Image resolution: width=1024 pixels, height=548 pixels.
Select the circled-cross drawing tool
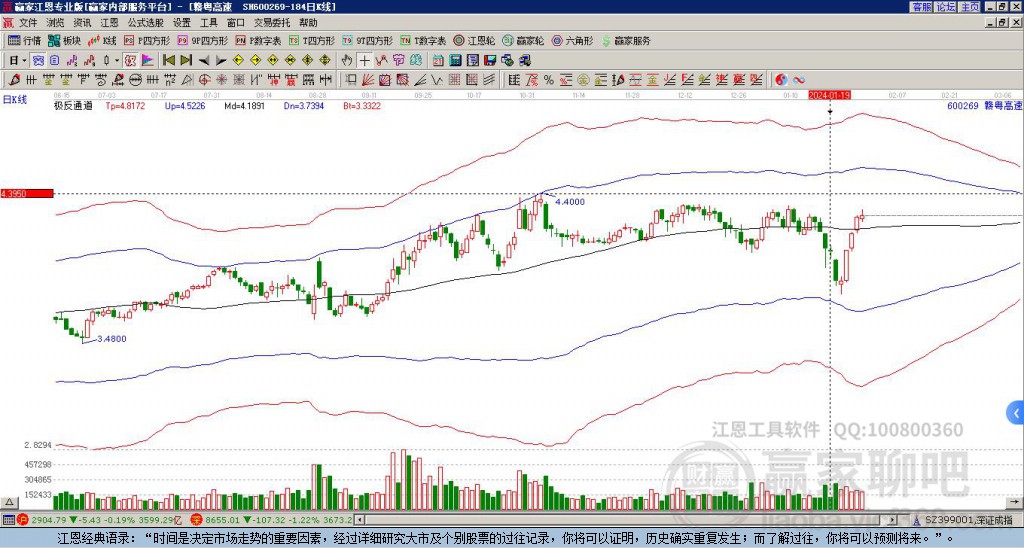click(x=204, y=80)
